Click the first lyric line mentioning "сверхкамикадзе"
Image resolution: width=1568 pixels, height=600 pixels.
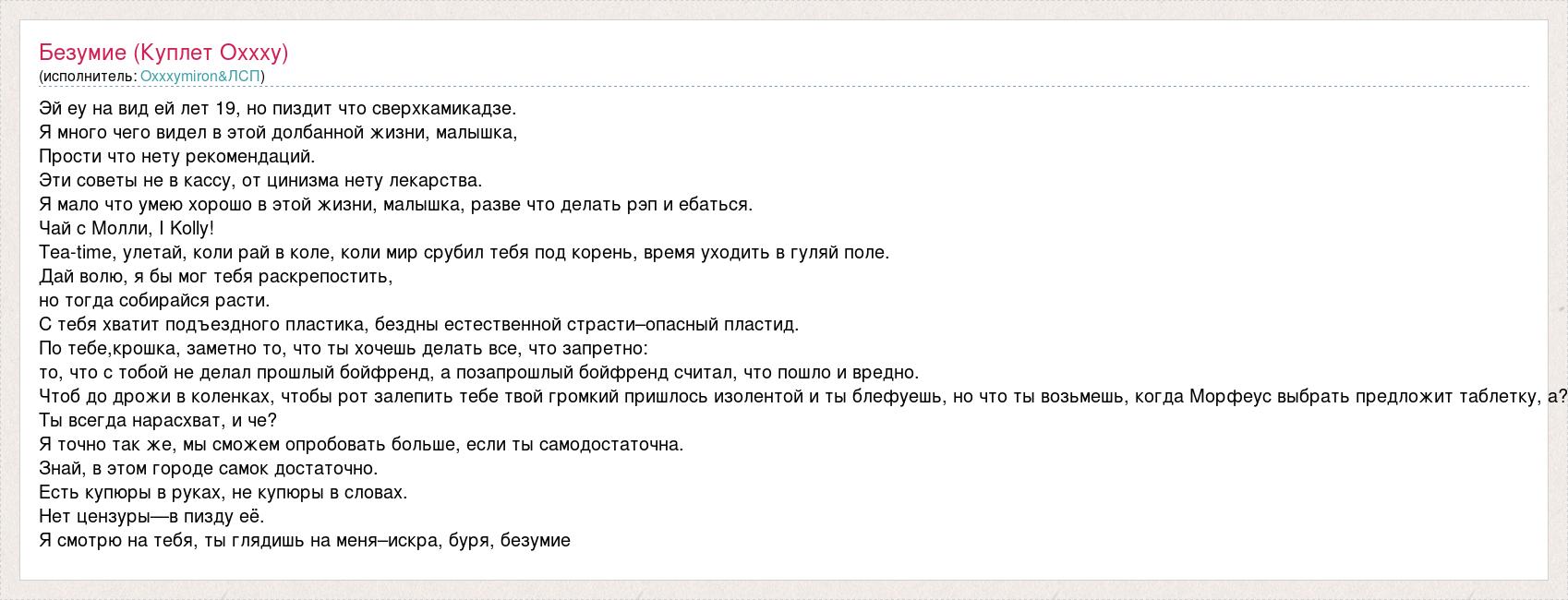(x=278, y=108)
